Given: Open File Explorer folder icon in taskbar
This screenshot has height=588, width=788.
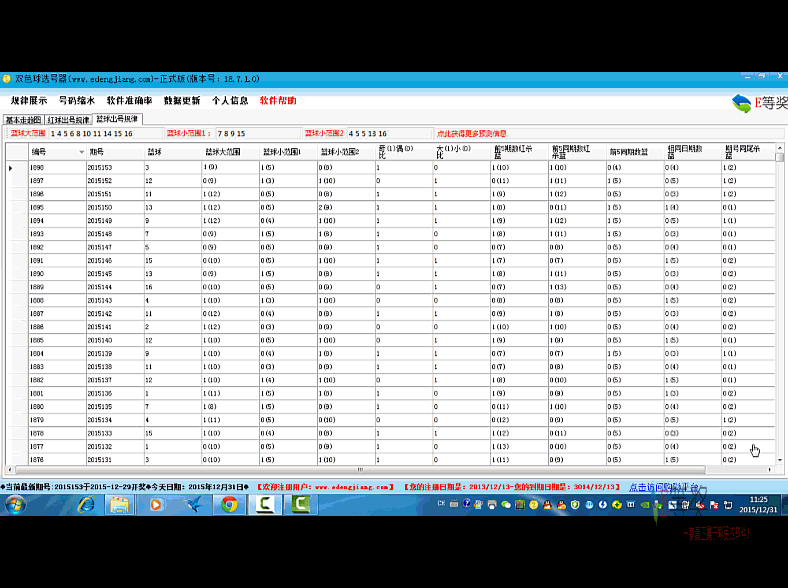Looking at the screenshot, I should click(x=117, y=504).
